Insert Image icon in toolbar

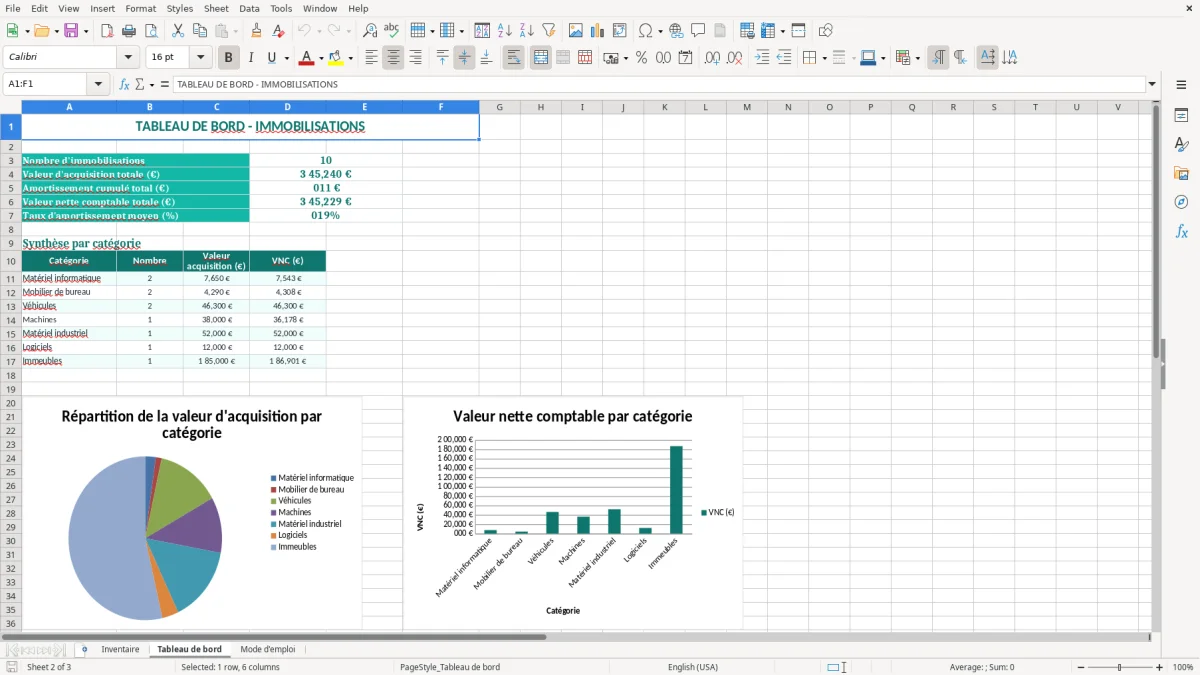point(576,31)
